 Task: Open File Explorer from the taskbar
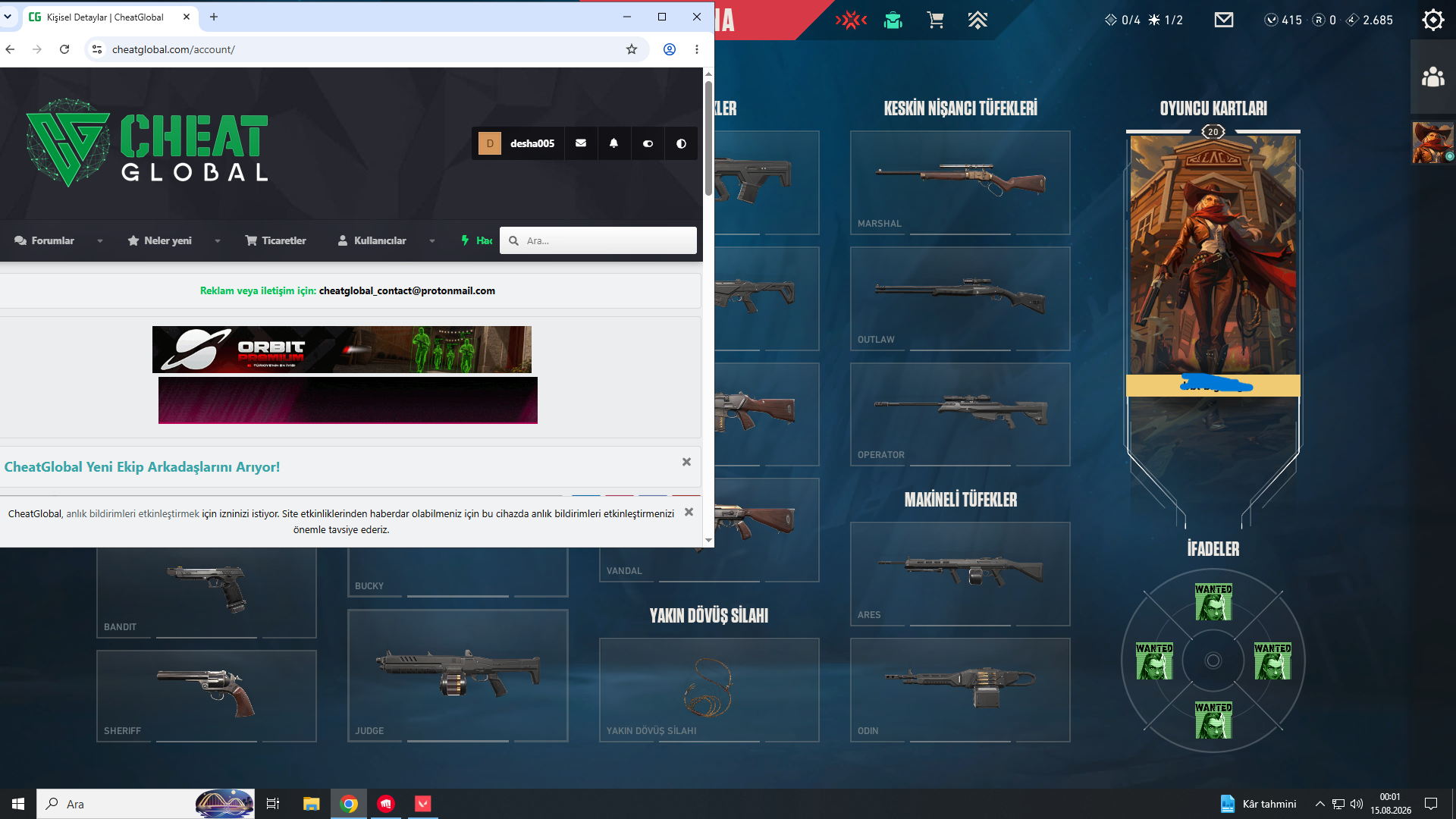click(x=312, y=804)
